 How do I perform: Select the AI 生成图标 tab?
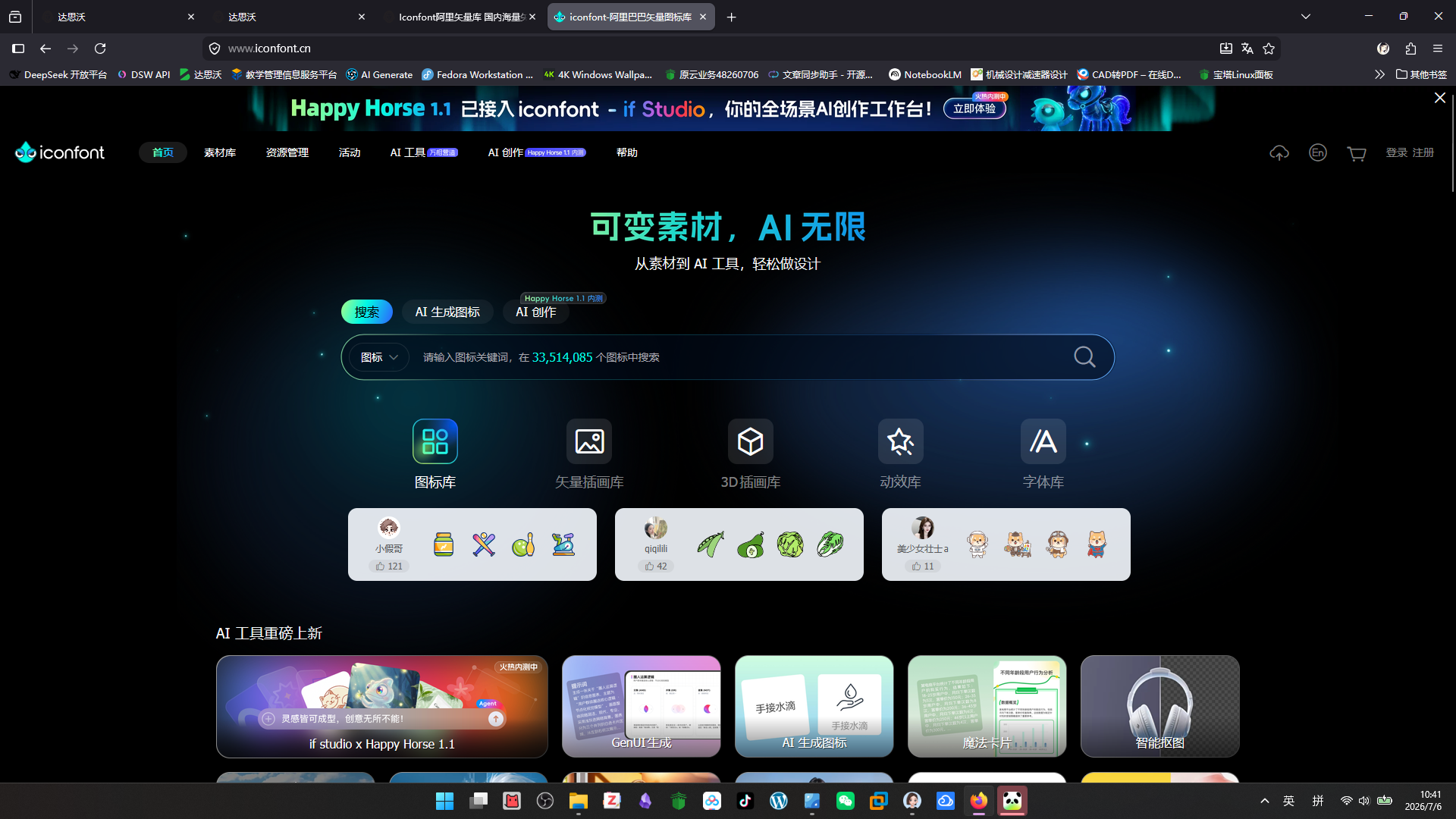coord(447,312)
